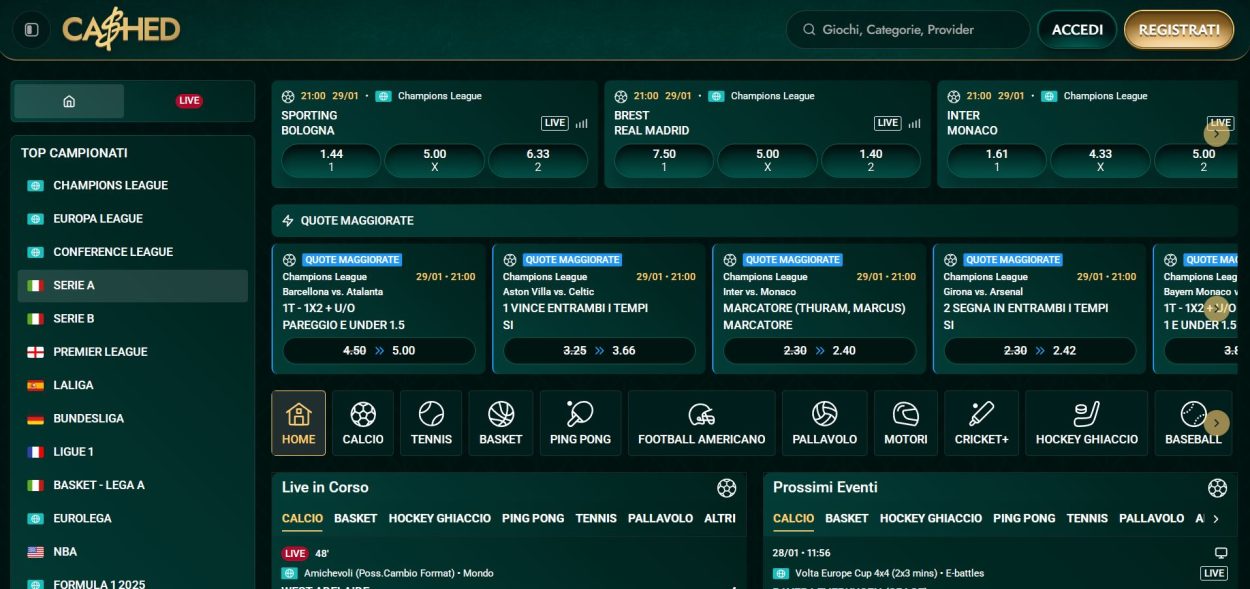This screenshot has width=1250, height=589.
Task: Next arrow on top matches carousel
Action: pos(1217,133)
